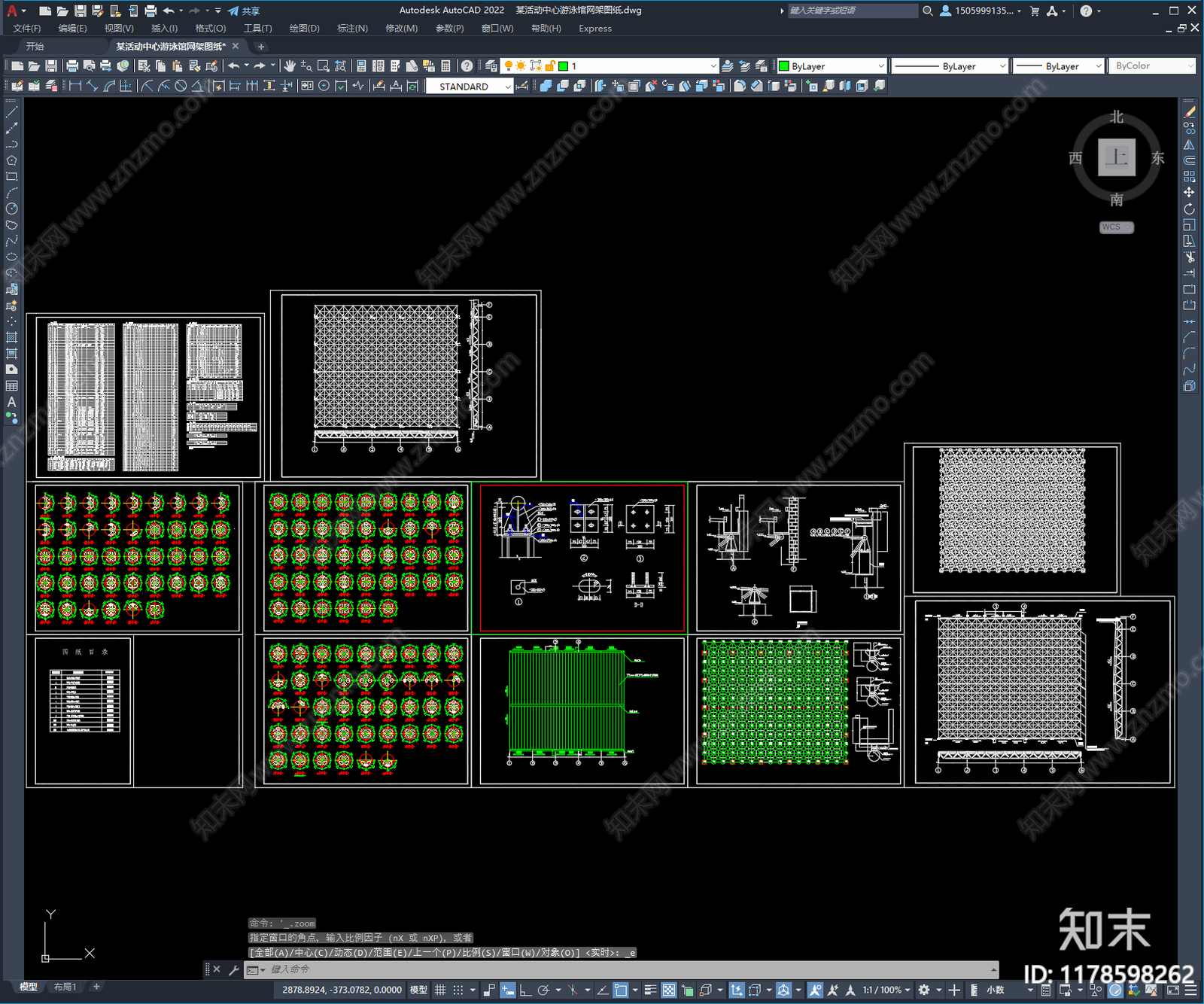Viewport: 1204px width, 1004px height.
Task: Click the Pan hand icon
Action: 290,66
